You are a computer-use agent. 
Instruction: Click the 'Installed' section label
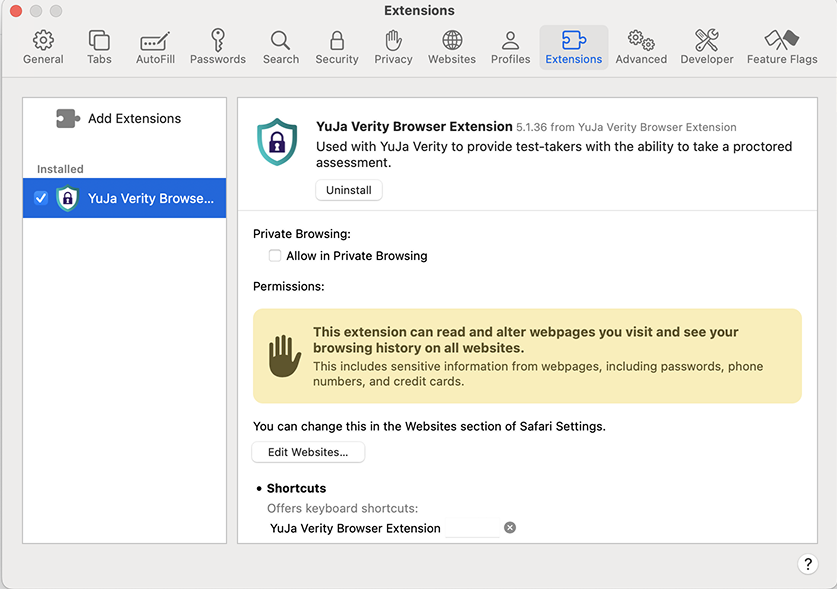[x=60, y=169]
